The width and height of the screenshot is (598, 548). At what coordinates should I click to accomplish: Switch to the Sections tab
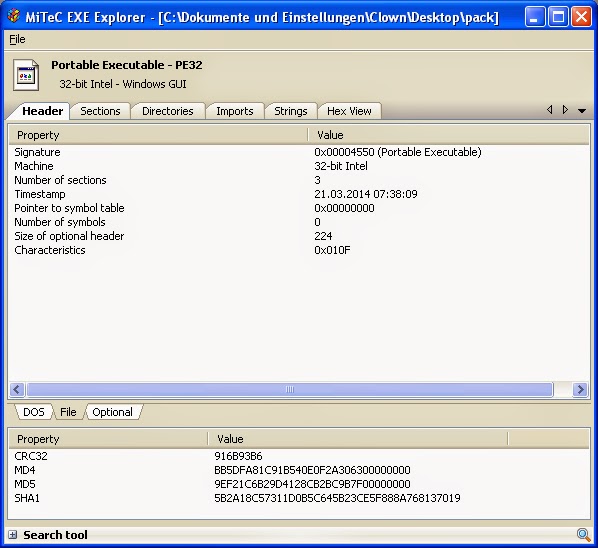(x=100, y=111)
